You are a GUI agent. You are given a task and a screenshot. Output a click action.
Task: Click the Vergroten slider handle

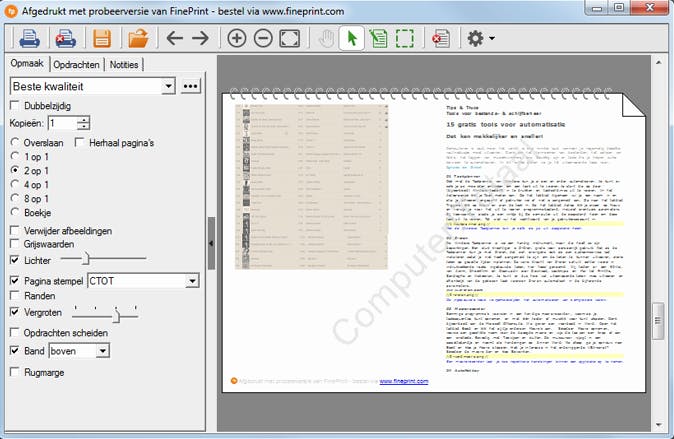click(x=116, y=316)
